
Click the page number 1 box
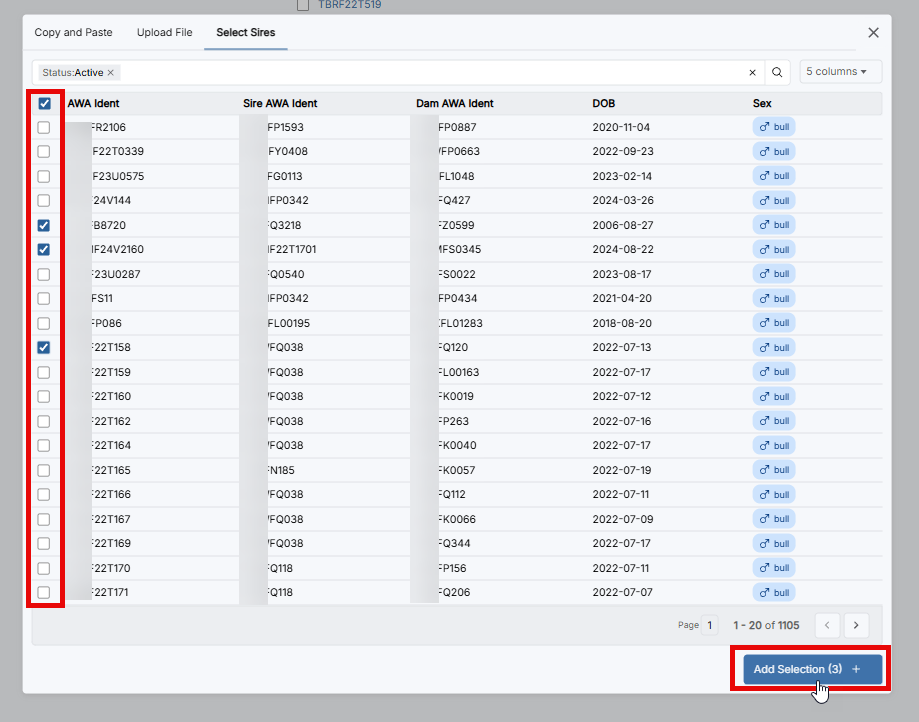tap(710, 625)
